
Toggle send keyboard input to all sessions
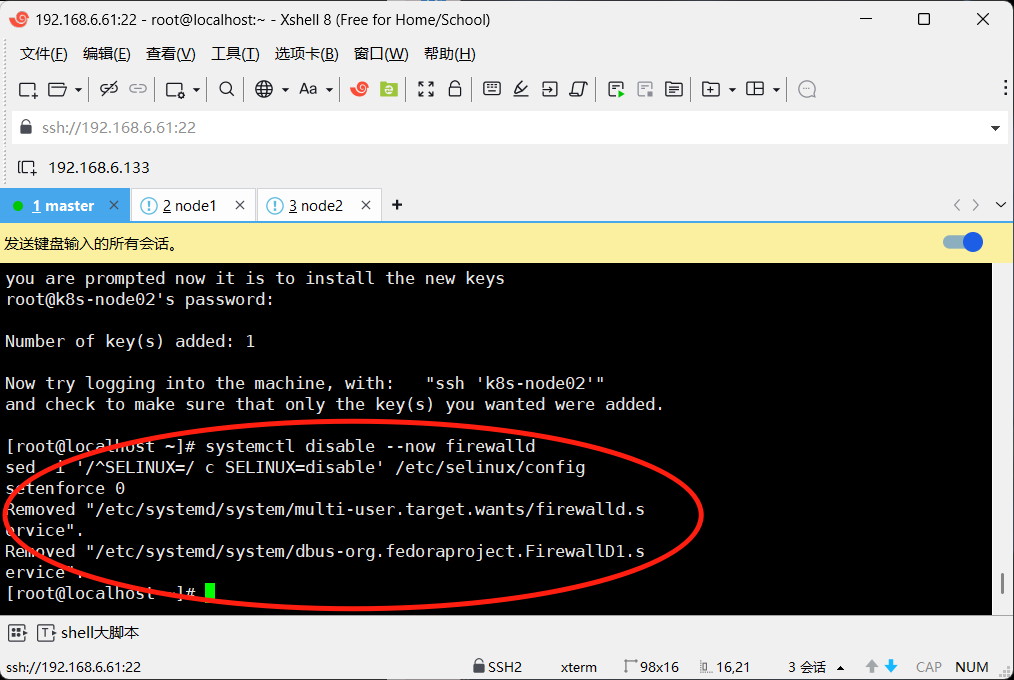coord(963,242)
